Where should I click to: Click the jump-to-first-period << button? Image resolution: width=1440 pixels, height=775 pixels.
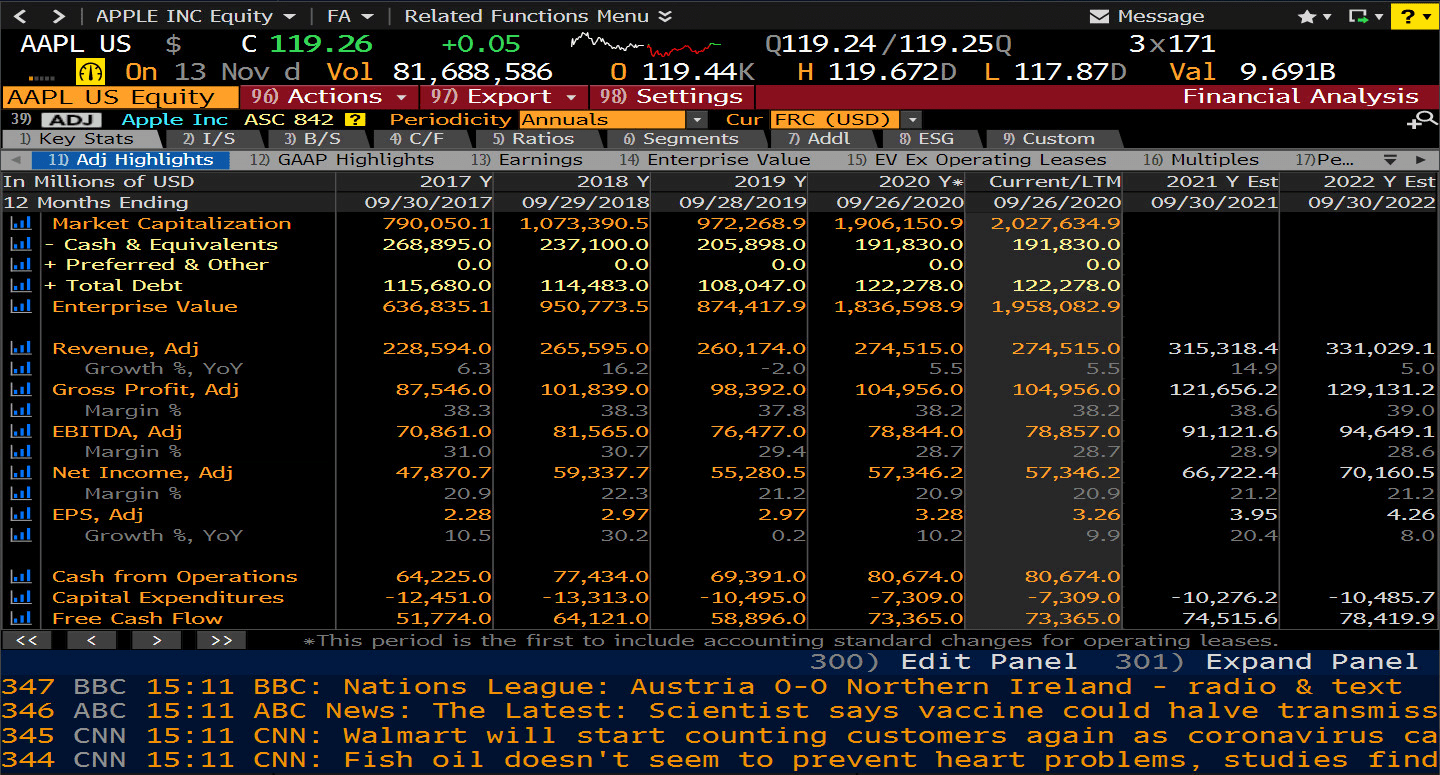[x=27, y=640]
